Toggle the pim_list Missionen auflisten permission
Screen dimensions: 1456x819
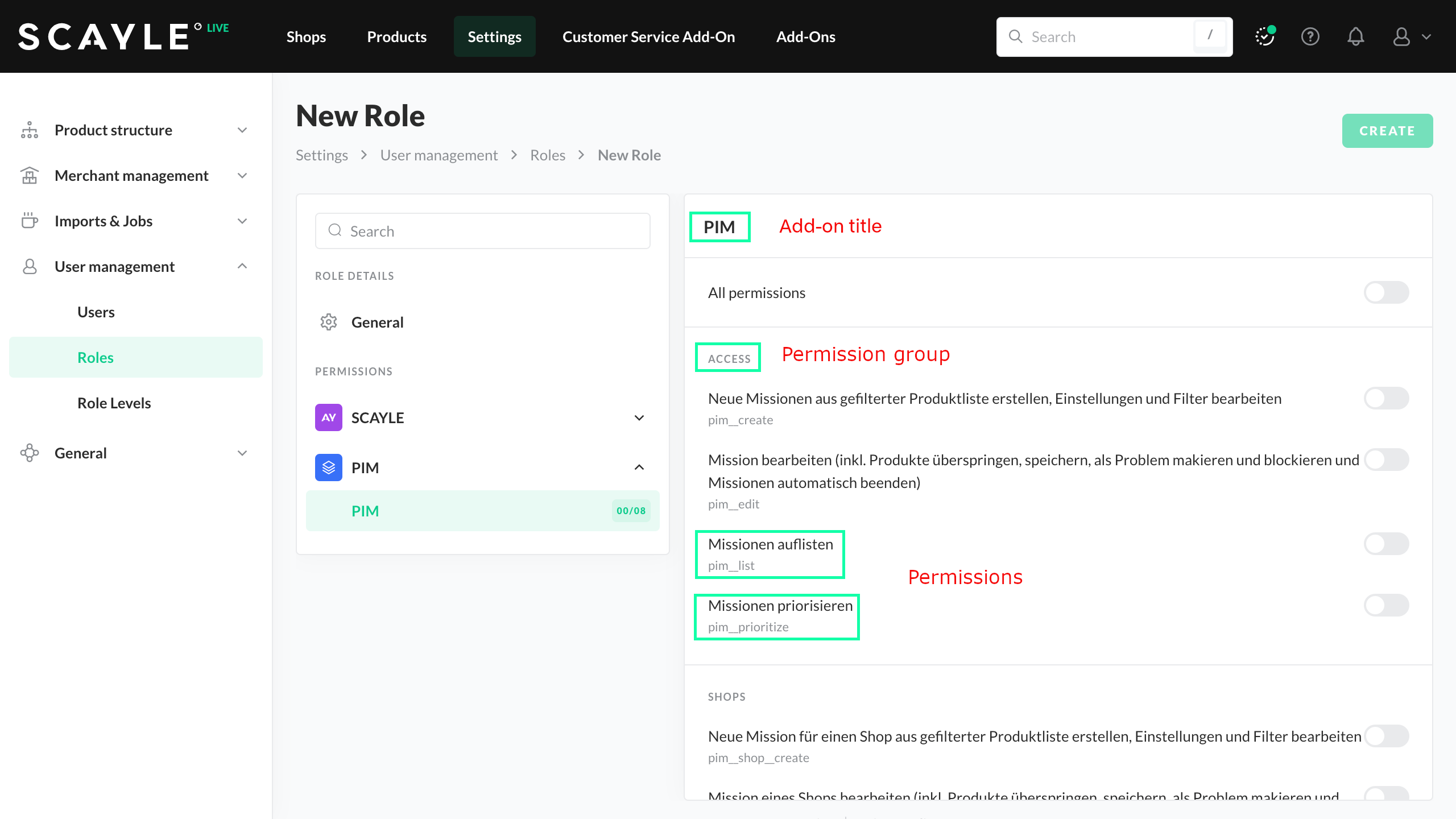point(1386,544)
